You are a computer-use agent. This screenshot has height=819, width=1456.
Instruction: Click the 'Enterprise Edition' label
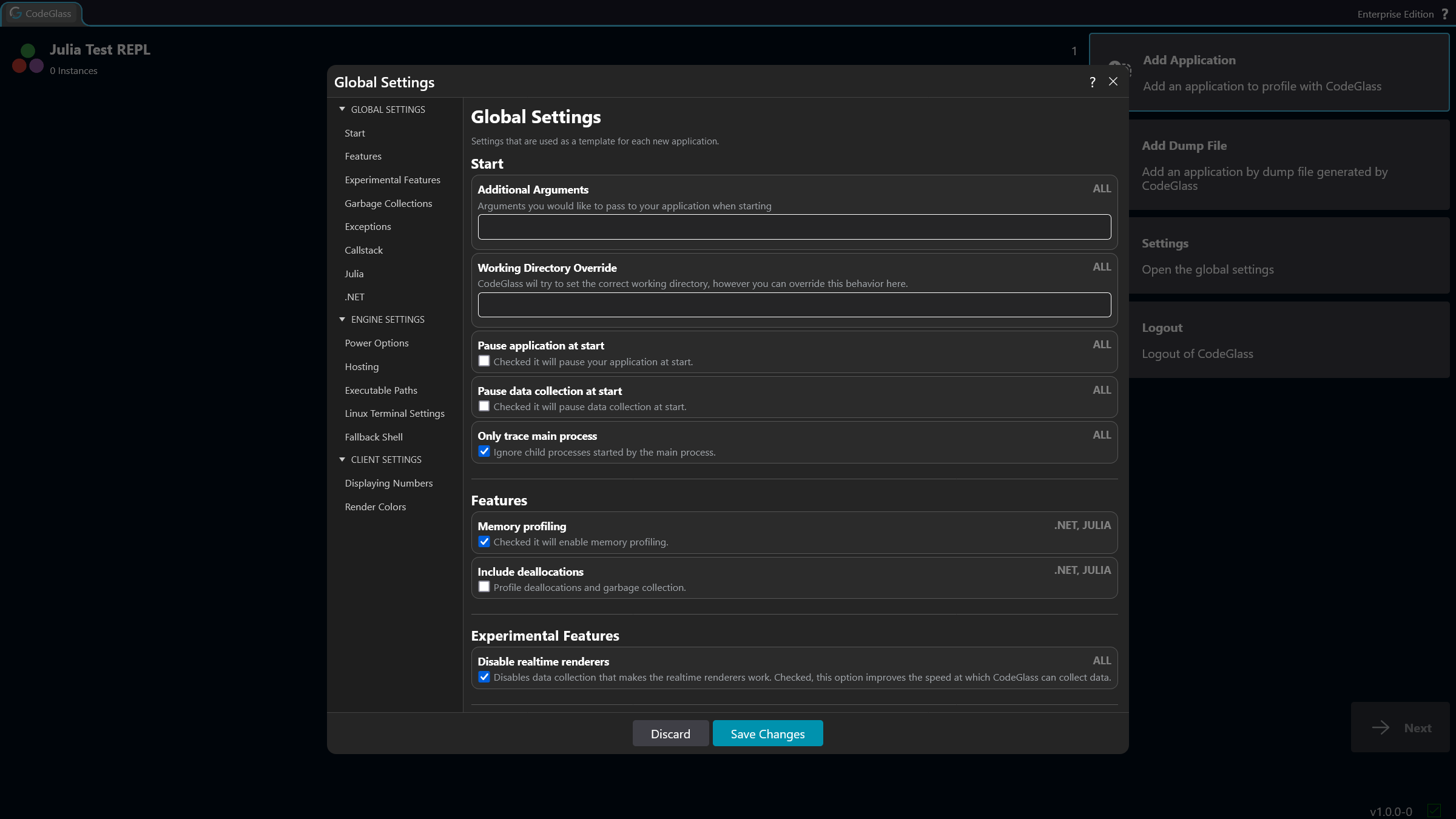coord(1395,14)
